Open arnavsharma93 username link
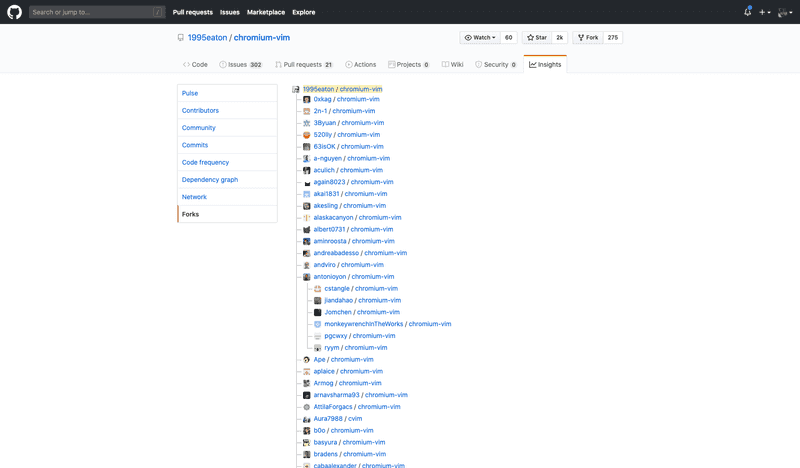Image resolution: width=800 pixels, height=468 pixels. pos(336,395)
